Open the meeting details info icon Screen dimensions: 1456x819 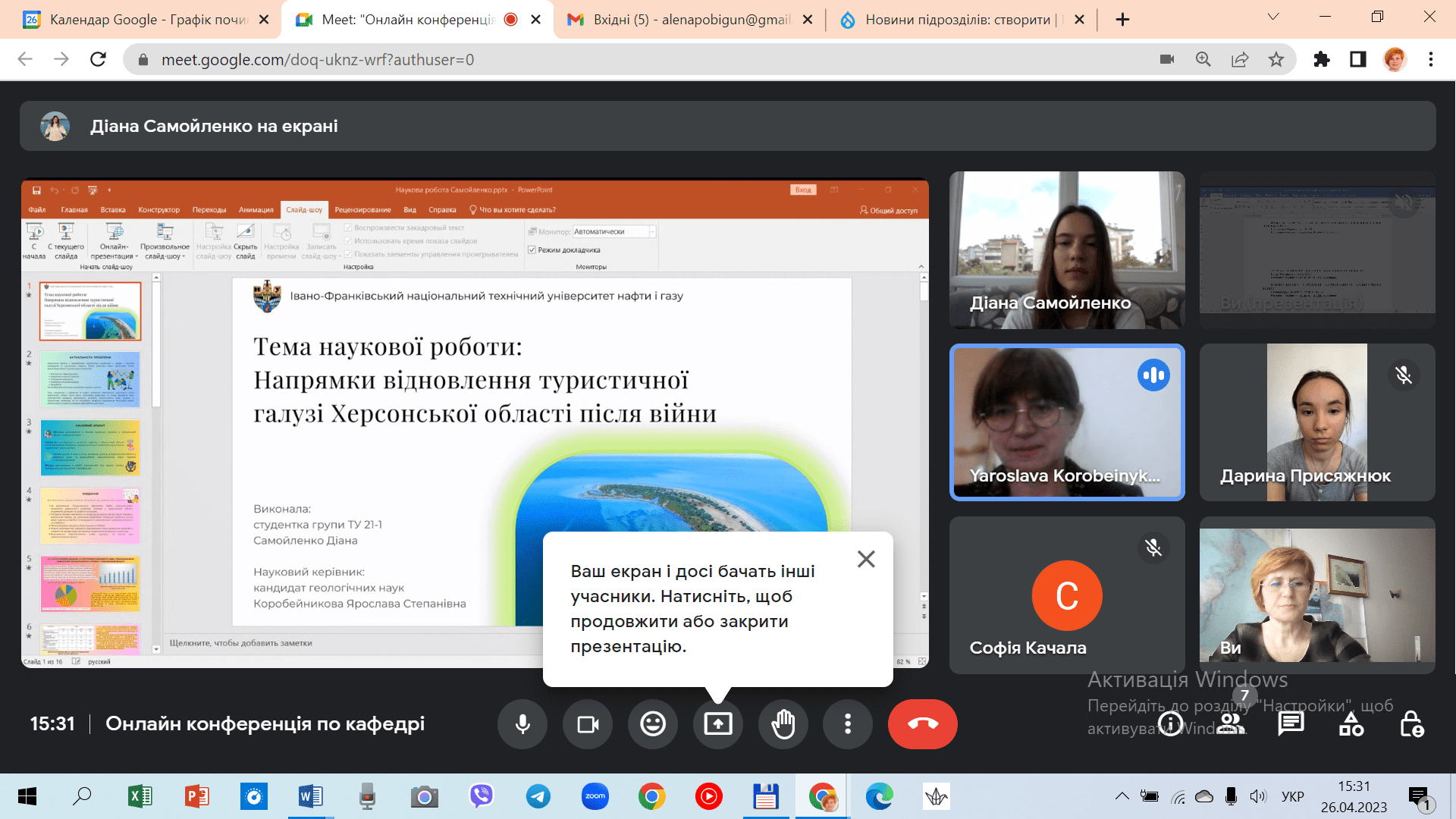tap(1170, 724)
